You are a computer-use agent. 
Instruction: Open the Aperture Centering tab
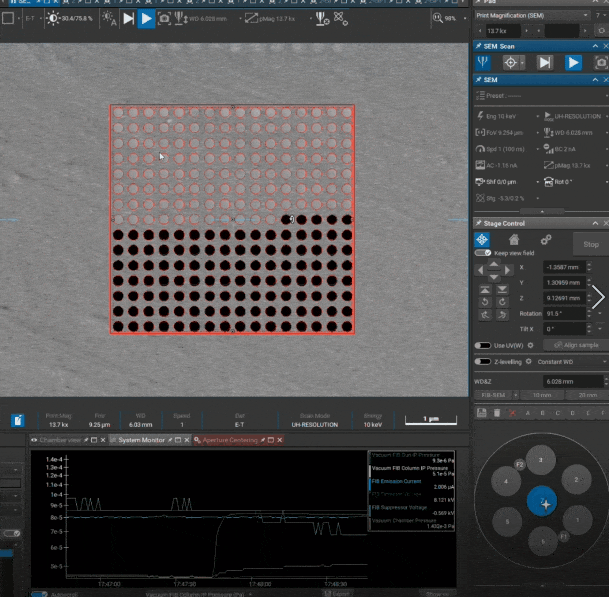(229, 440)
